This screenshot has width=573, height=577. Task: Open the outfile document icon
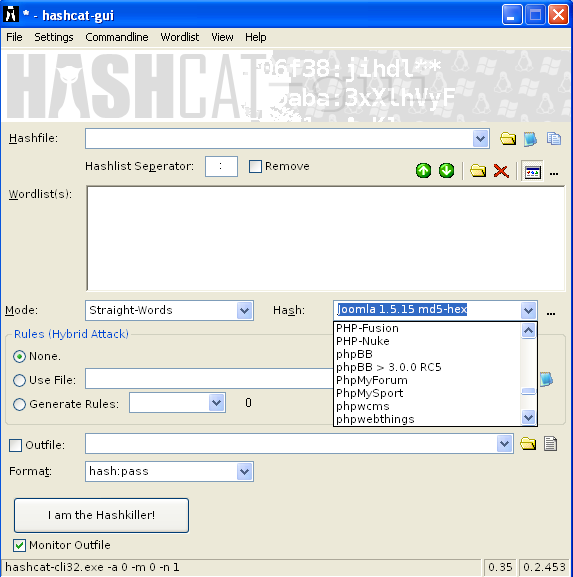pyautogui.click(x=551, y=443)
